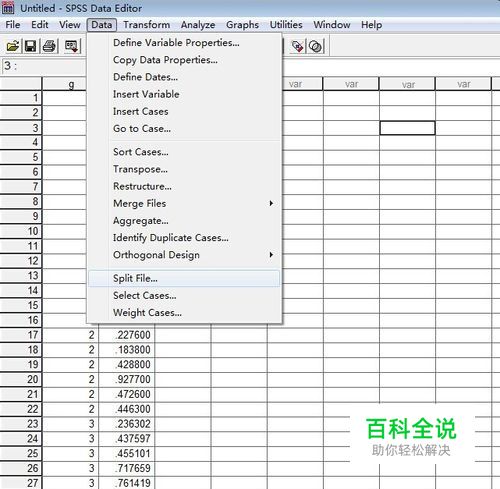Click the Open File toolbar icon
500x489 pixels.
click(13, 46)
